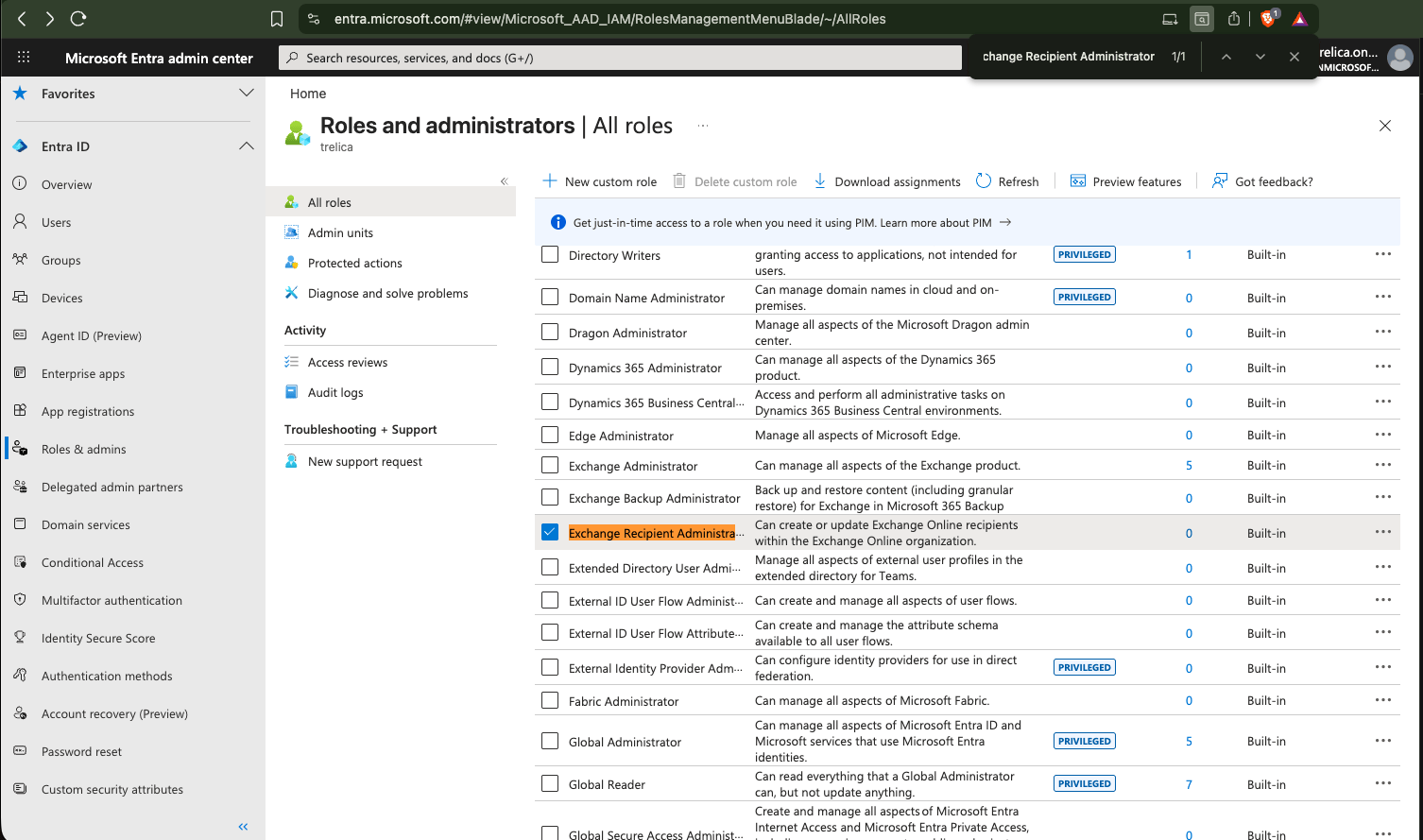
Task: Click the Enterprise apps sidebar icon
Action: coord(20,372)
